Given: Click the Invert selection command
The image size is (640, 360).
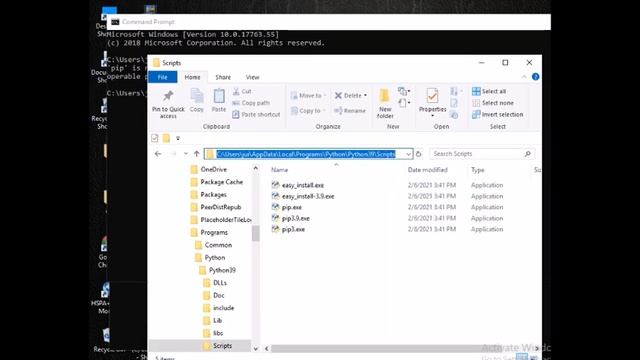Looking at the screenshot, I should click(x=498, y=115).
